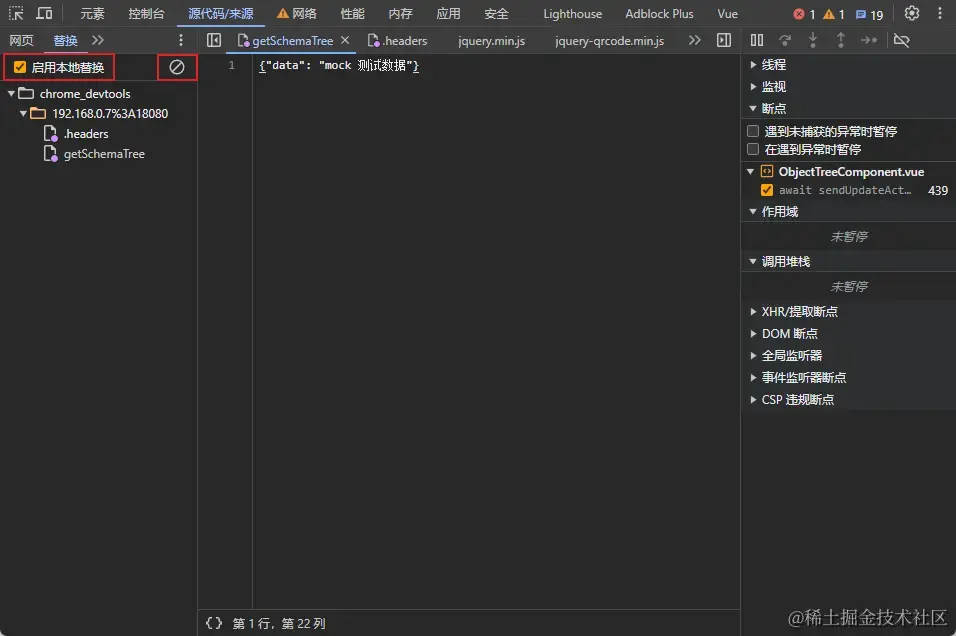Open the 应用 panel tab

point(448,13)
